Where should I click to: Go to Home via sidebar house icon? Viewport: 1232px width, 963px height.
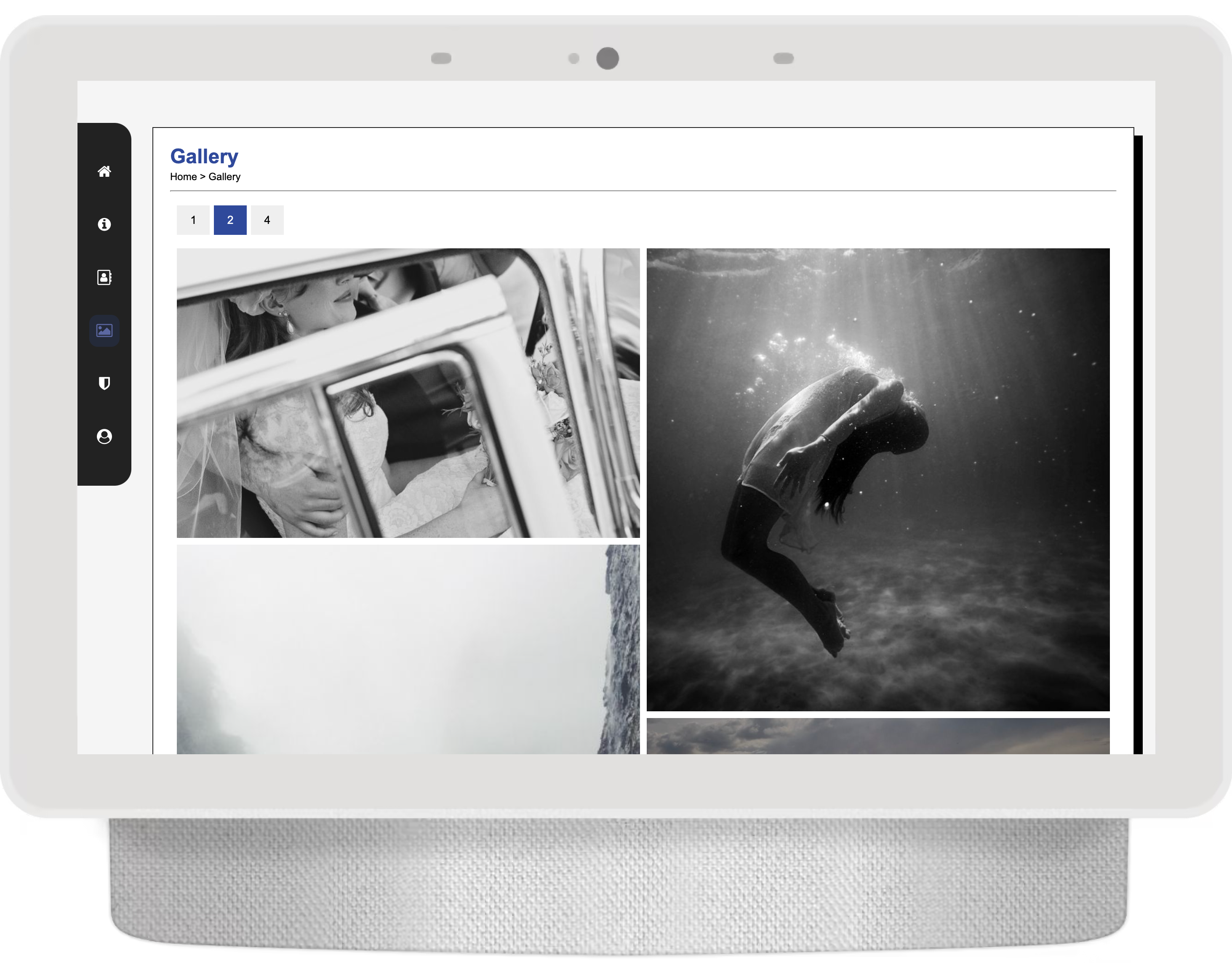point(104,171)
